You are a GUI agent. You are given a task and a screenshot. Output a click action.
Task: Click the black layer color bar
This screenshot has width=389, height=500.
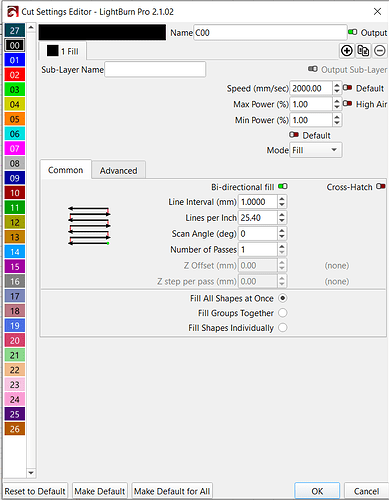102,32
